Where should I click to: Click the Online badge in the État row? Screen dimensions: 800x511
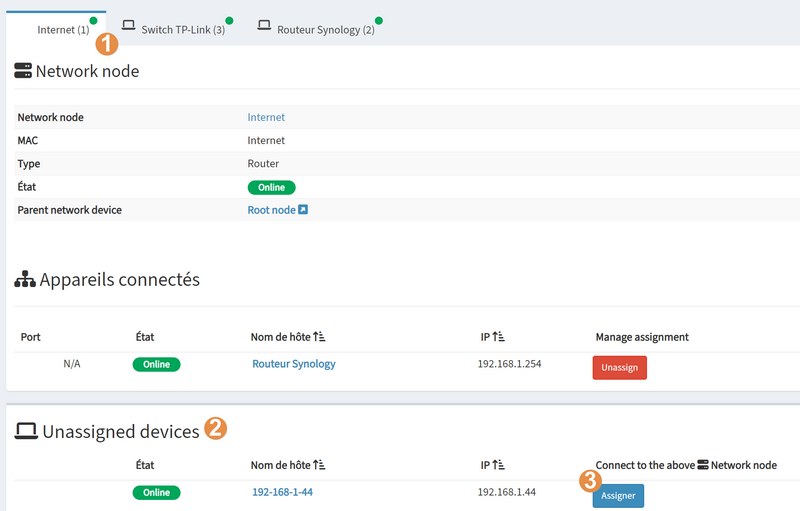(272, 187)
